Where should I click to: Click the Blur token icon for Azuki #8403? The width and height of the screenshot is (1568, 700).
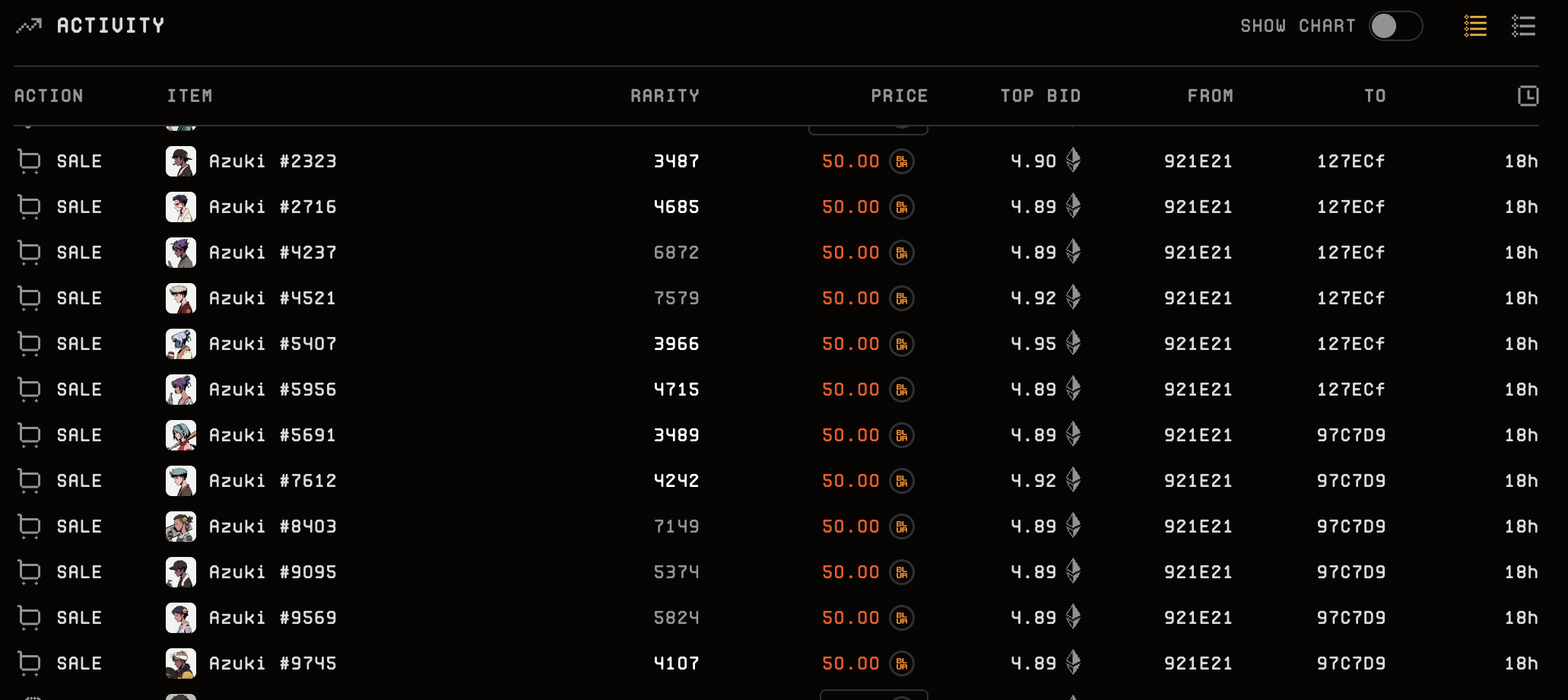click(x=902, y=527)
